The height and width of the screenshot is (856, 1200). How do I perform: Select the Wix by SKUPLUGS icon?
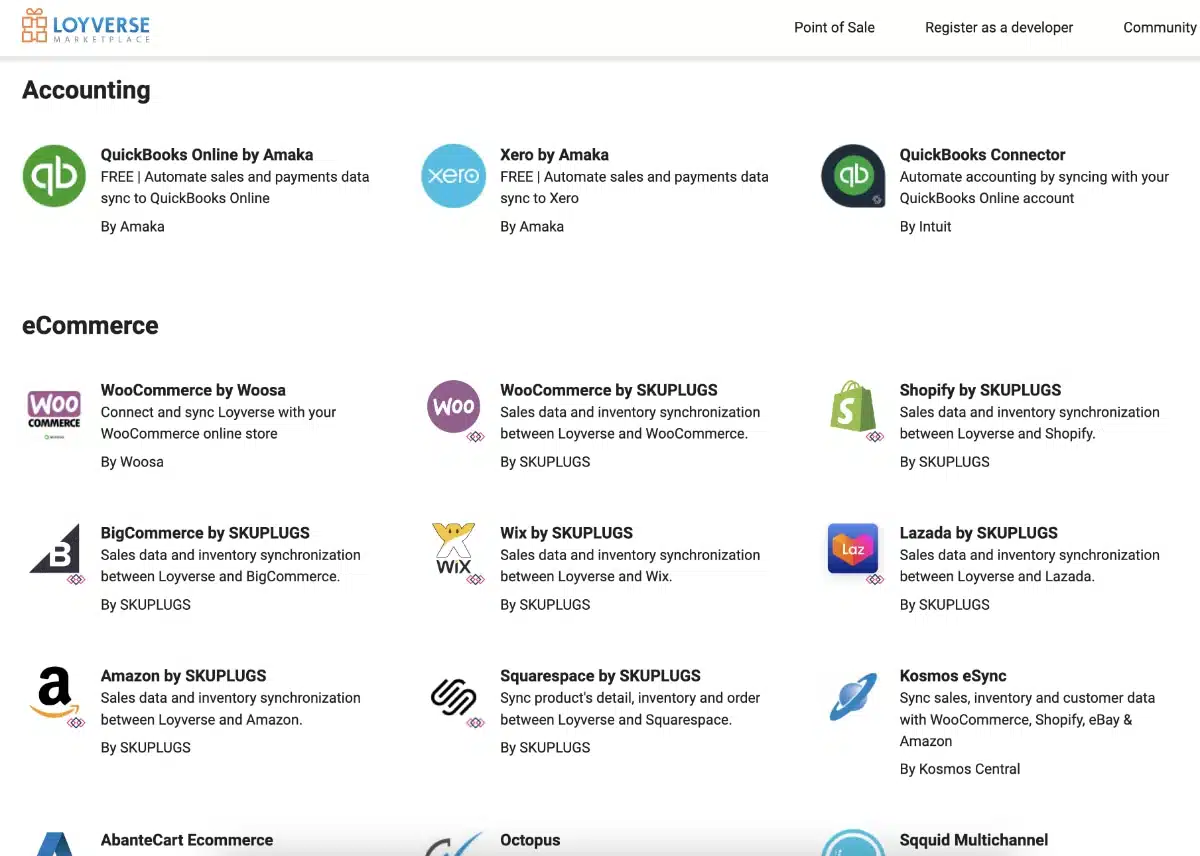453,550
